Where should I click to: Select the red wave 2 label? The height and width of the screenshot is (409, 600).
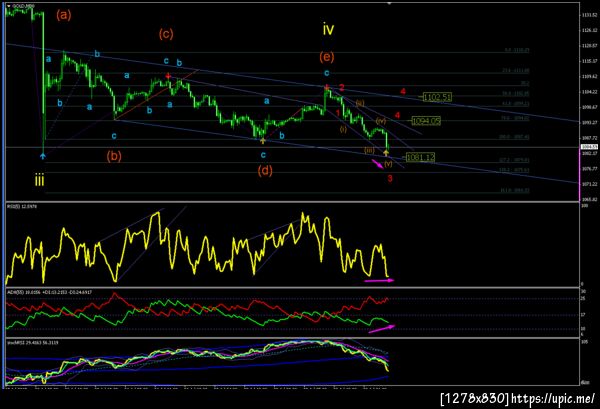coord(342,88)
